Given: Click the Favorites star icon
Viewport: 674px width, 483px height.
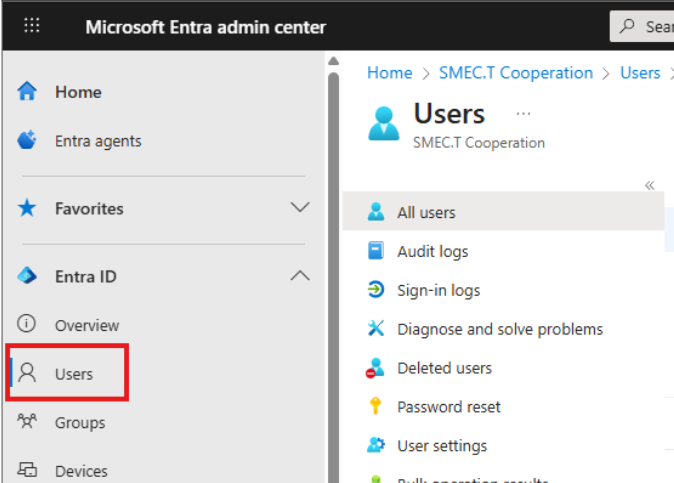Looking at the screenshot, I should click(x=27, y=208).
